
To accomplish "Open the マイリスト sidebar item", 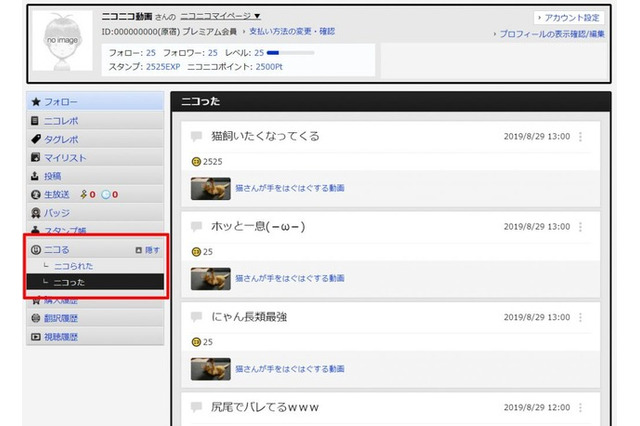I will pos(95,158).
